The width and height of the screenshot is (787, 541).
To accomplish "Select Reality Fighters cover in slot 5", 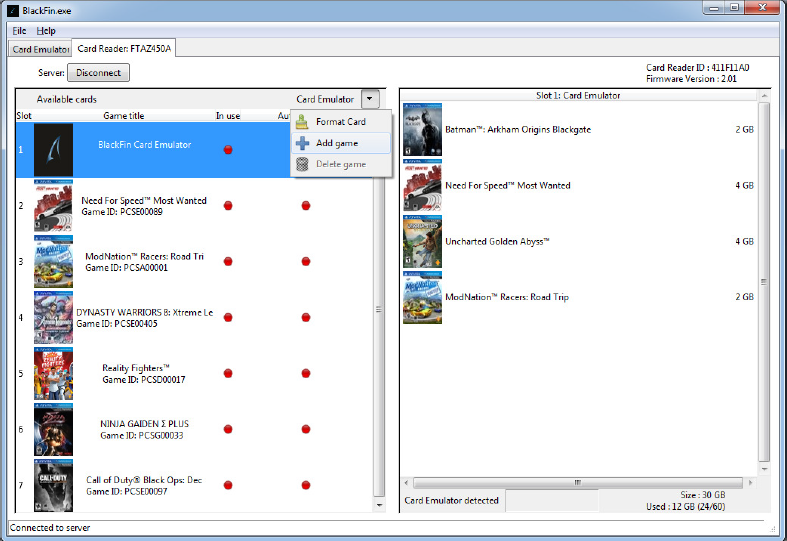I will (x=53, y=373).
